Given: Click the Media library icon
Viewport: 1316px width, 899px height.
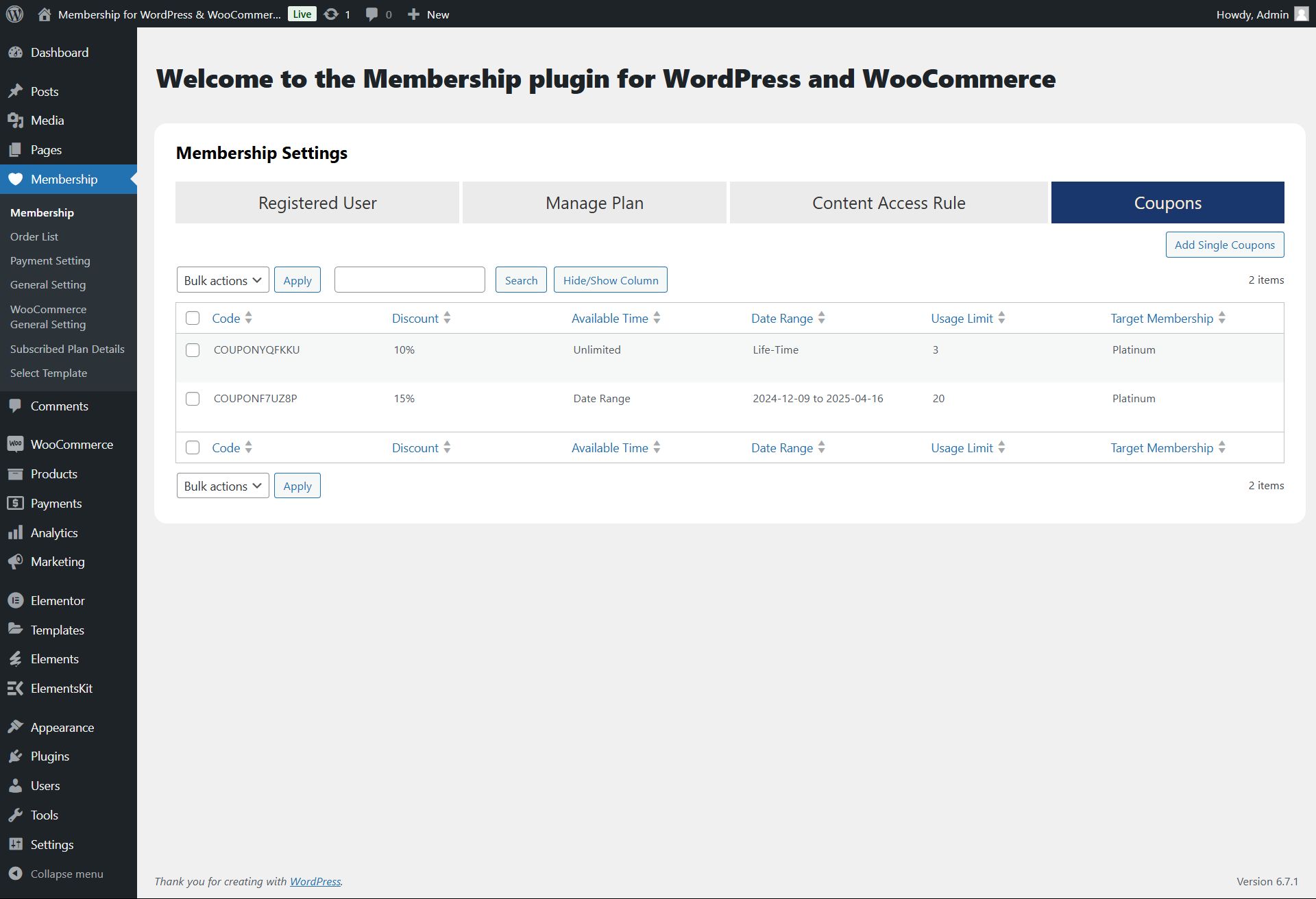Looking at the screenshot, I should point(15,121).
